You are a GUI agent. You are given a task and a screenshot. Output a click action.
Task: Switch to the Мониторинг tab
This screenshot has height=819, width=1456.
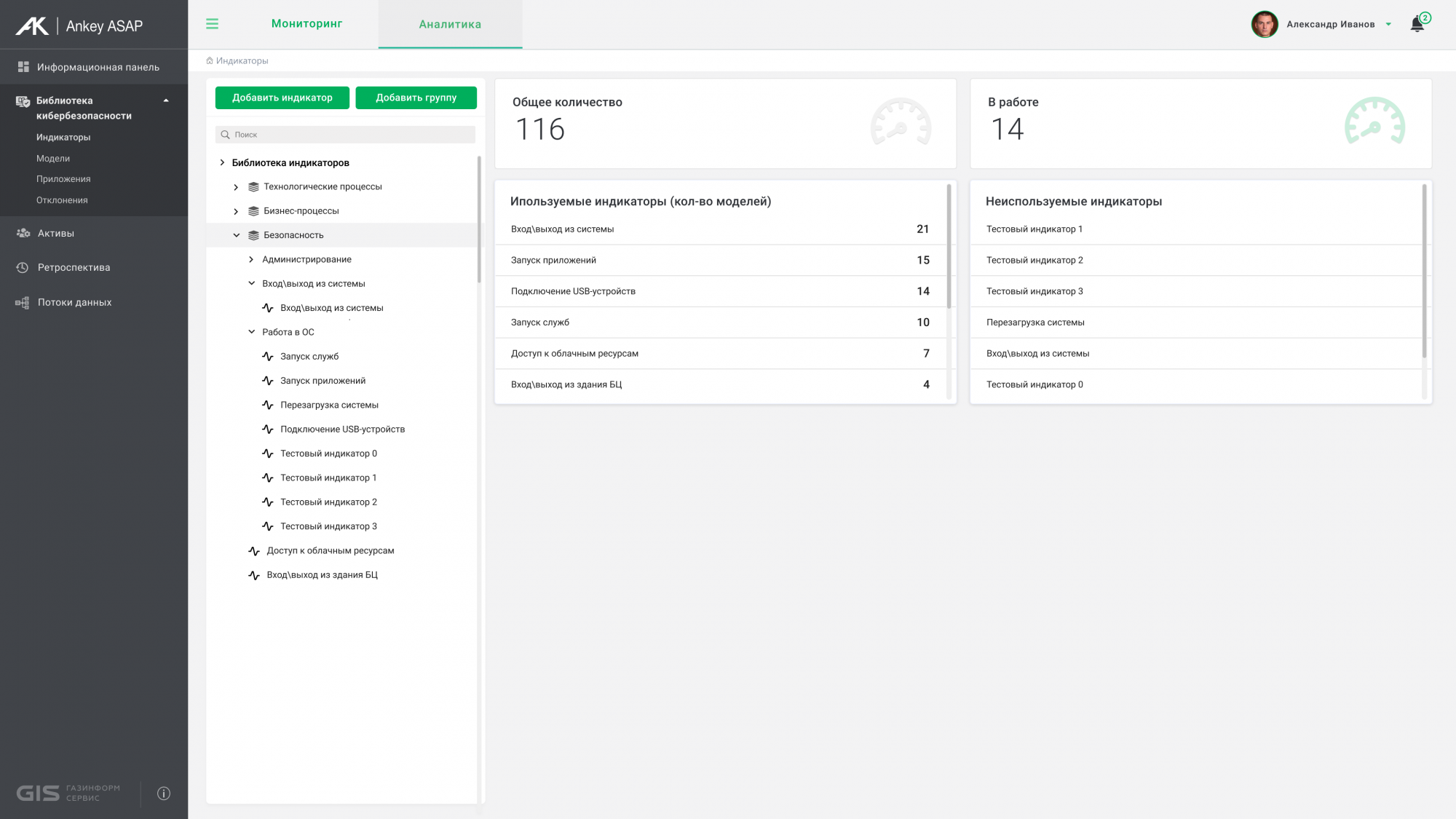click(306, 24)
